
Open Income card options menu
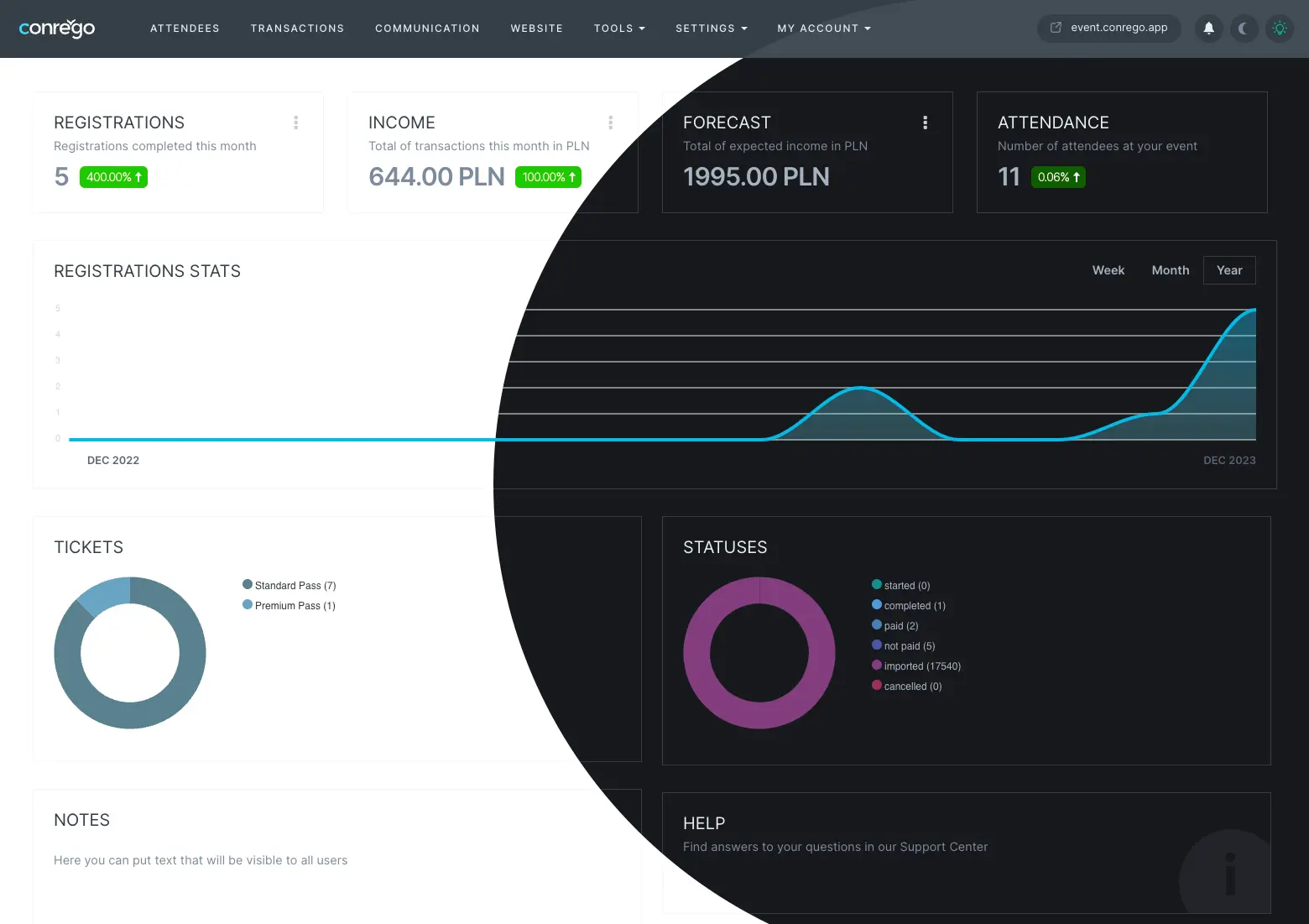611,123
